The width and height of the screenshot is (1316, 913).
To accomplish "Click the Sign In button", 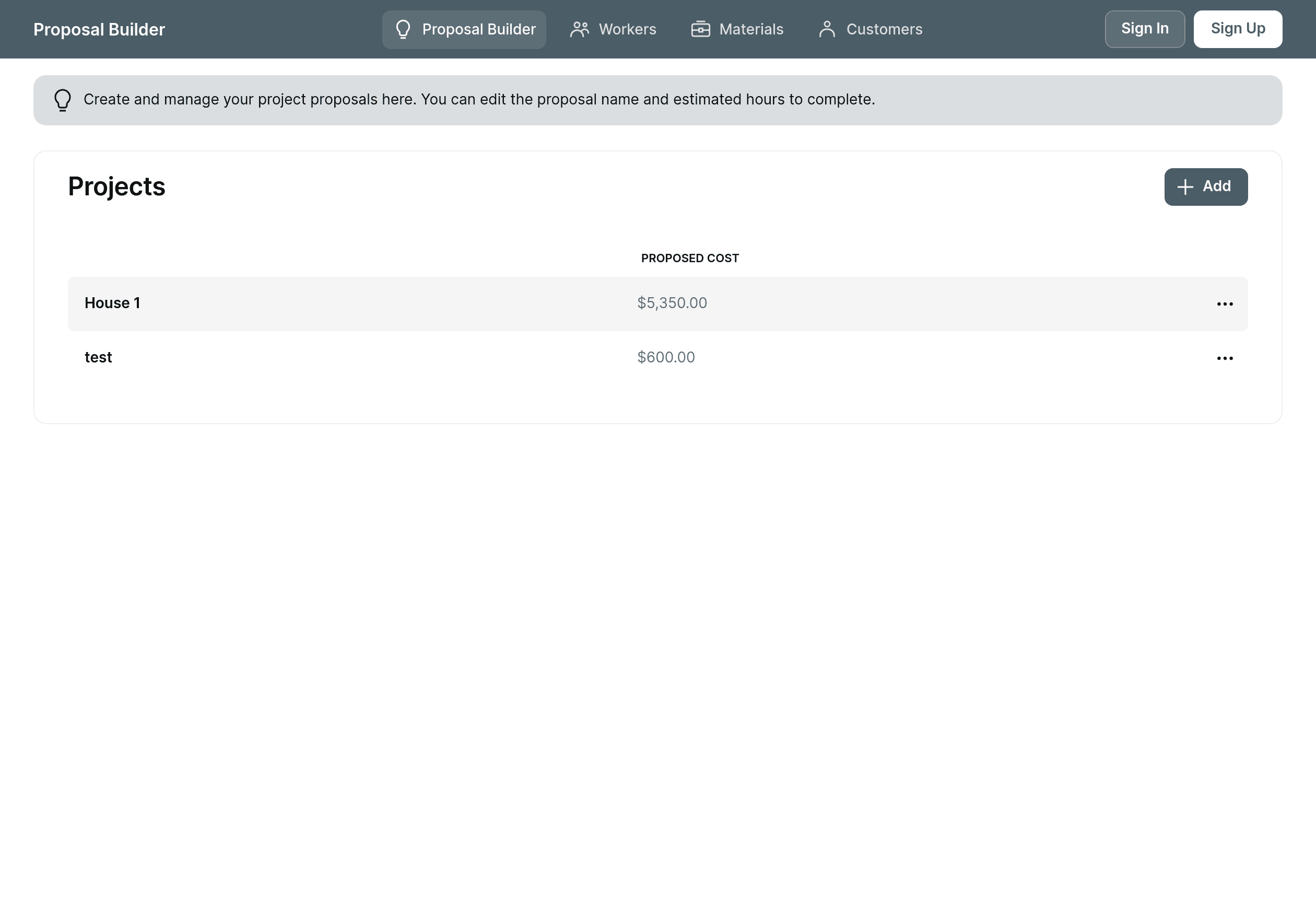I will pyautogui.click(x=1145, y=29).
